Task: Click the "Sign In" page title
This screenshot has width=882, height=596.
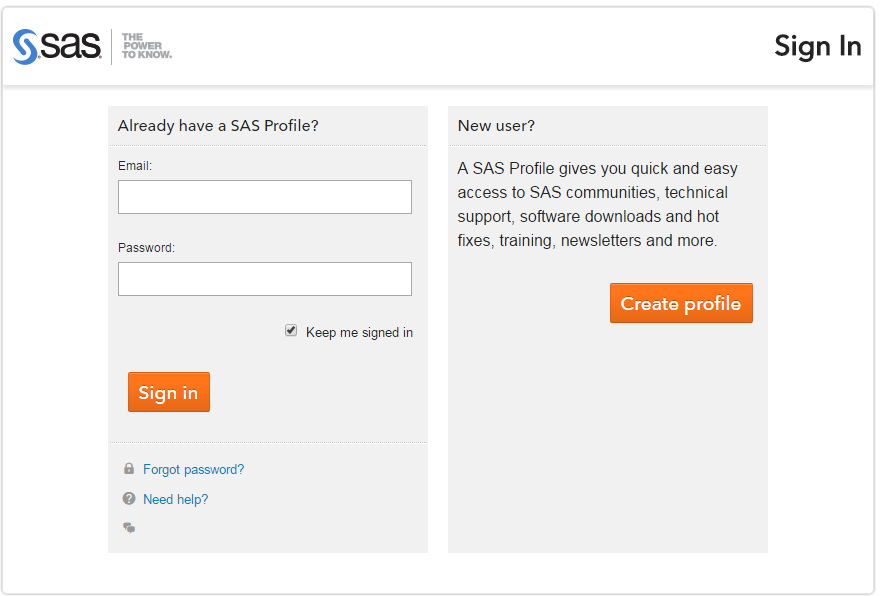Action: [818, 47]
